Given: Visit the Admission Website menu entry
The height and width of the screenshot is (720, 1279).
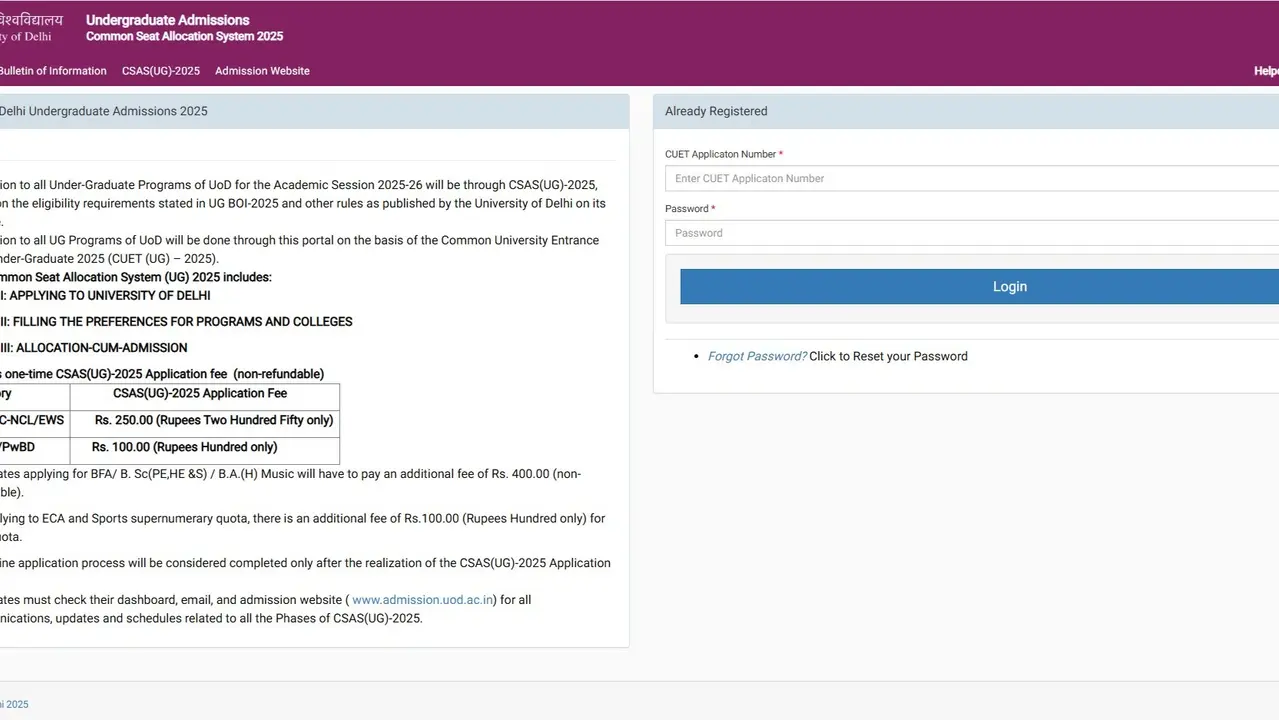Looking at the screenshot, I should pos(262,71).
